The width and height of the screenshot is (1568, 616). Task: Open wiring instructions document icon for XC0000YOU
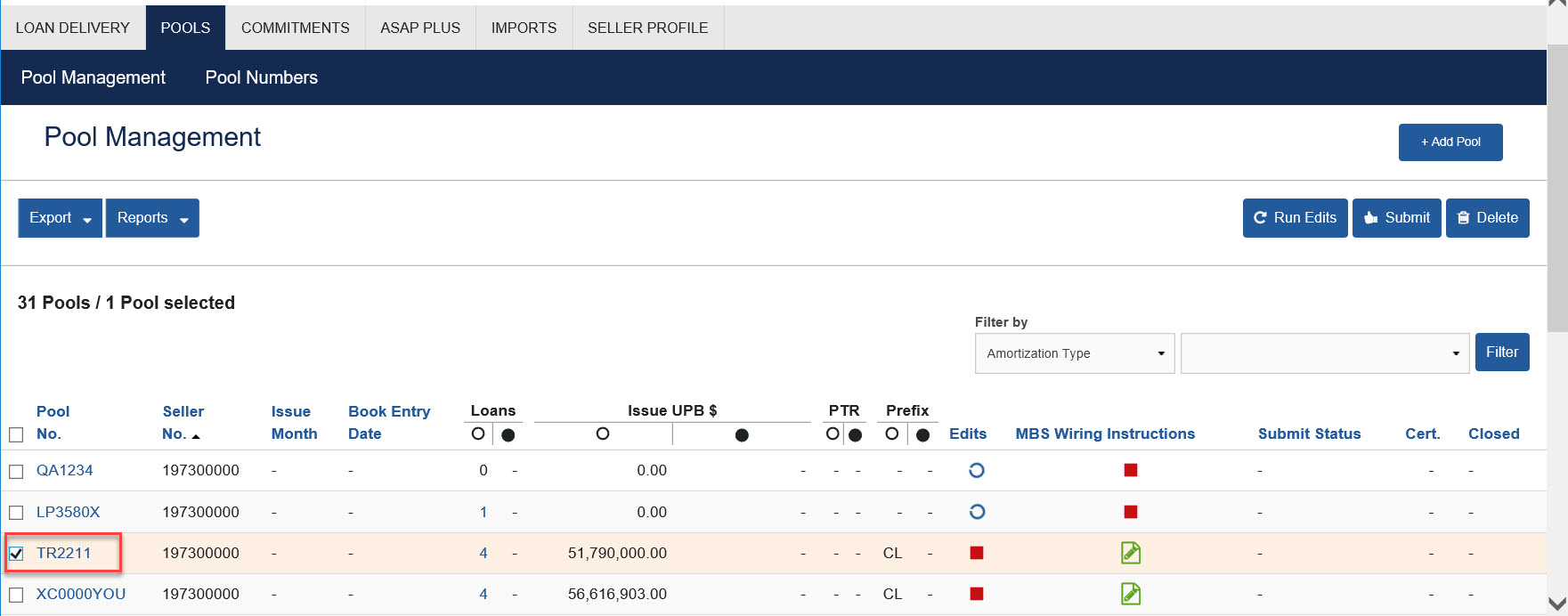[1131, 594]
